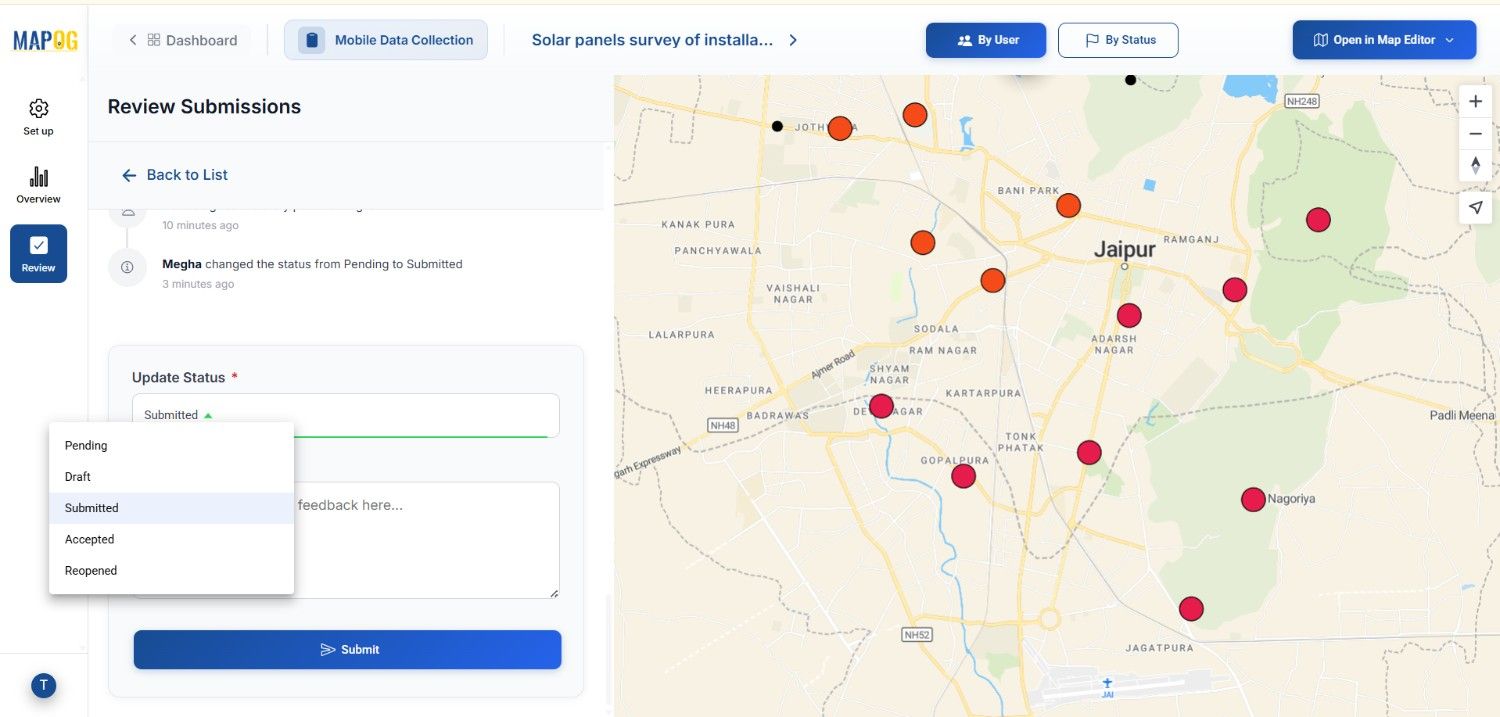The height and width of the screenshot is (717, 1500).
Task: Select the Reopened status option
Action: [90, 570]
